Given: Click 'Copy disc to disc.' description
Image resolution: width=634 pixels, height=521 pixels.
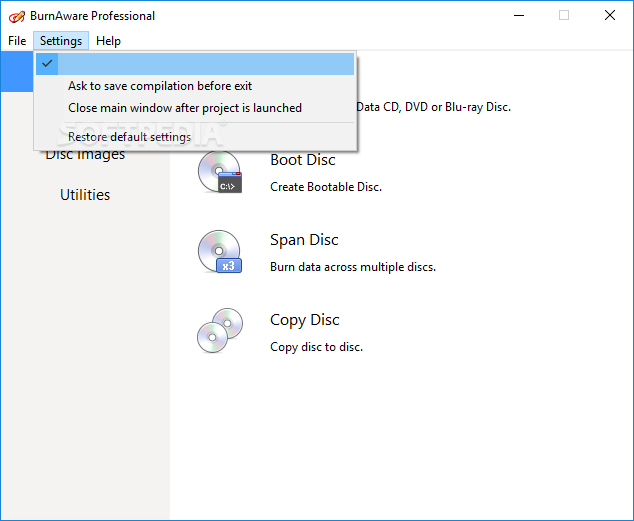Looking at the screenshot, I should pos(317,347).
